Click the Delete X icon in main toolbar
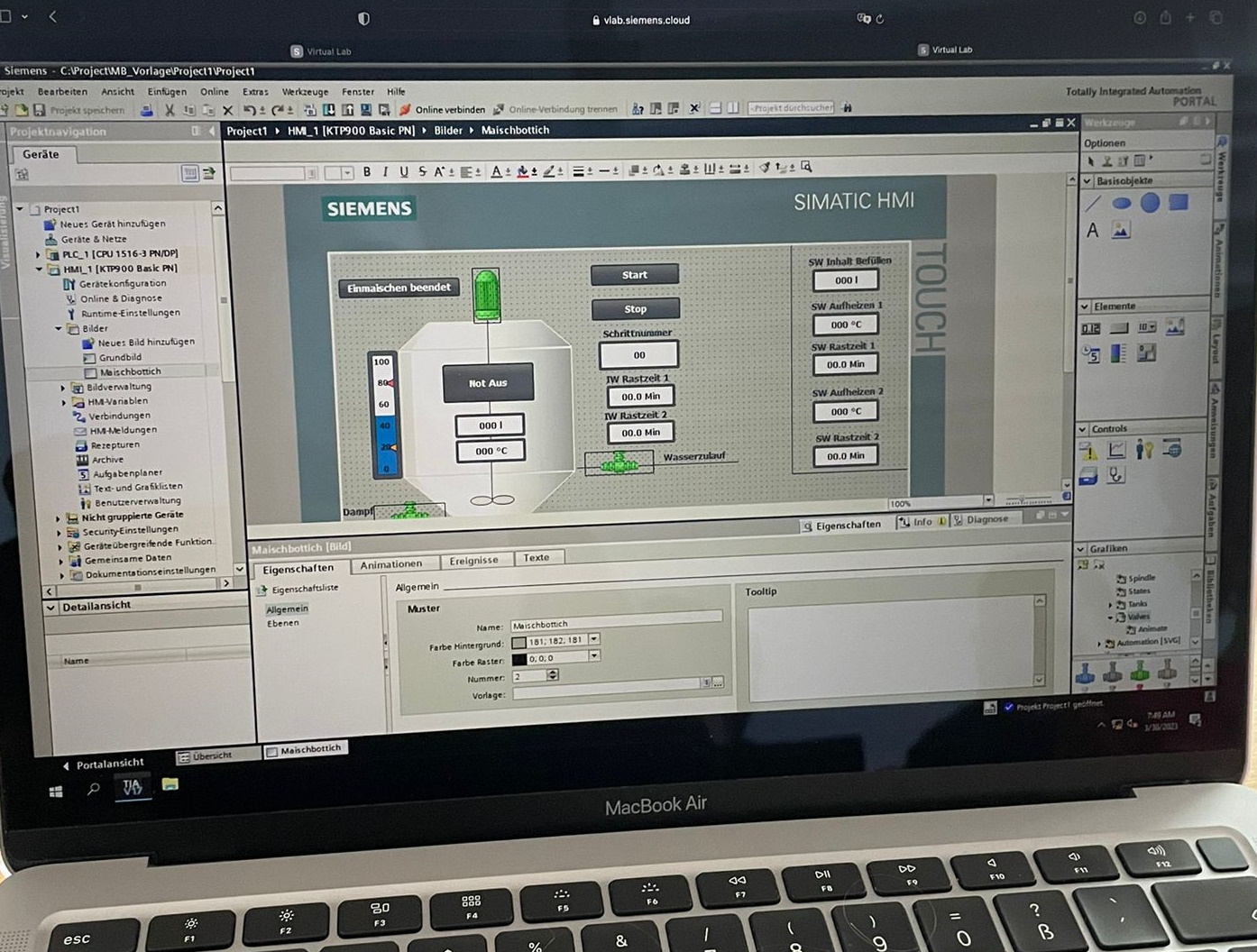This screenshot has width=1257, height=952. (x=227, y=110)
